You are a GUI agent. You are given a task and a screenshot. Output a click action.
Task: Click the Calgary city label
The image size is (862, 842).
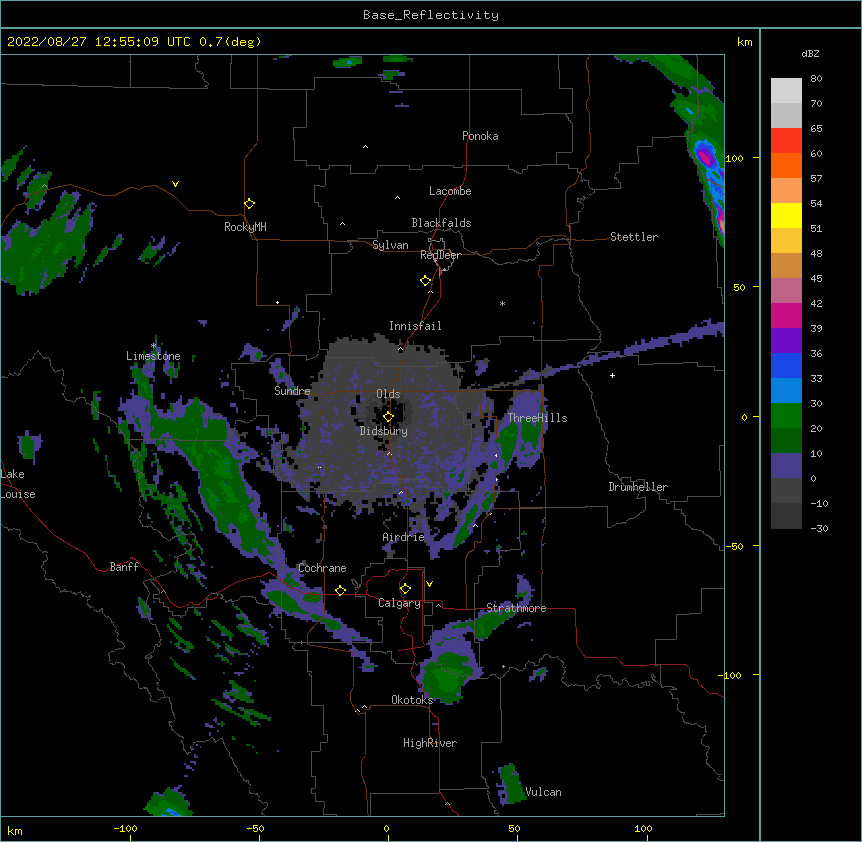[x=400, y=603]
